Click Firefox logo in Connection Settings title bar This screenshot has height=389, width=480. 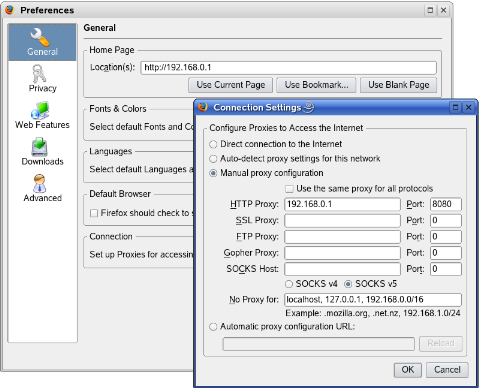pyautogui.click(x=203, y=107)
